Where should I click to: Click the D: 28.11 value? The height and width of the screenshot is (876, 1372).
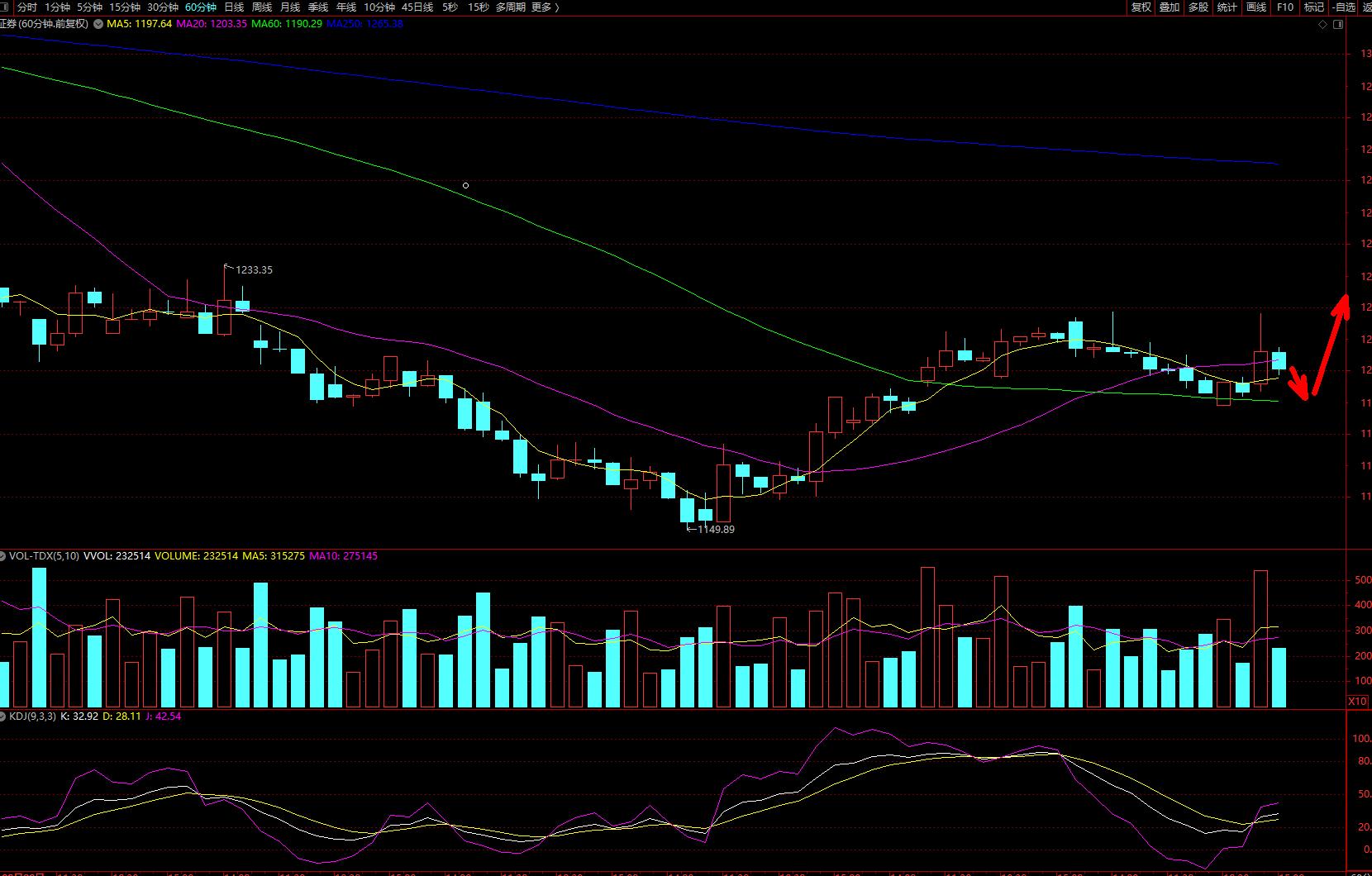tap(122, 717)
